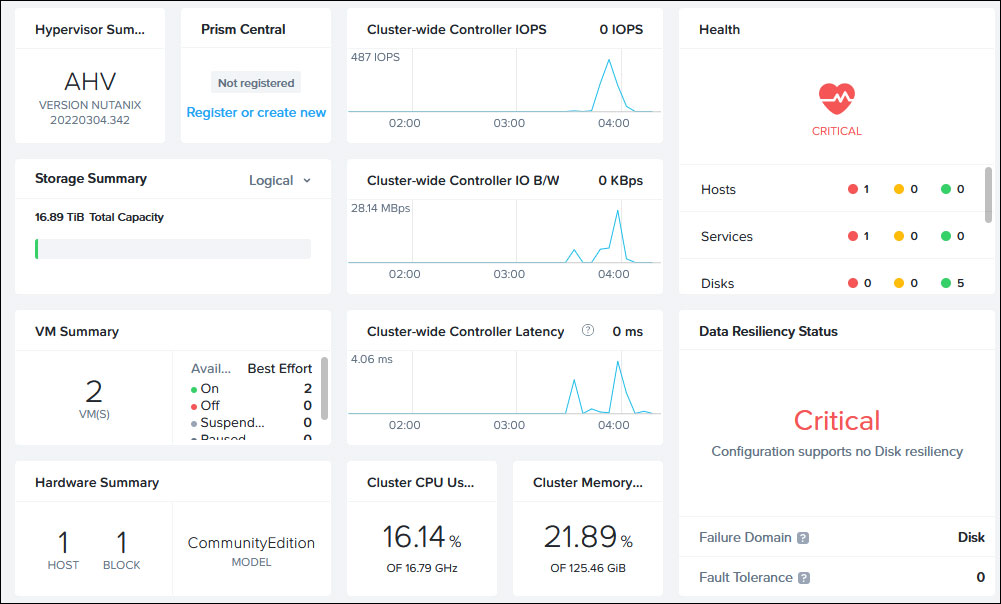
Task: Click the AHV hypervisor name
Action: (x=90, y=82)
